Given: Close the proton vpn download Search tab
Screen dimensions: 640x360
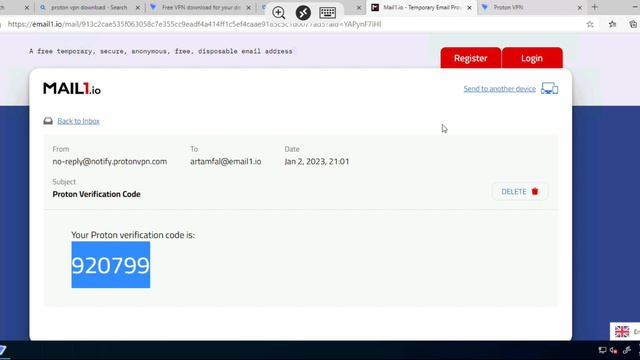Looking at the screenshot, I should point(138,8).
